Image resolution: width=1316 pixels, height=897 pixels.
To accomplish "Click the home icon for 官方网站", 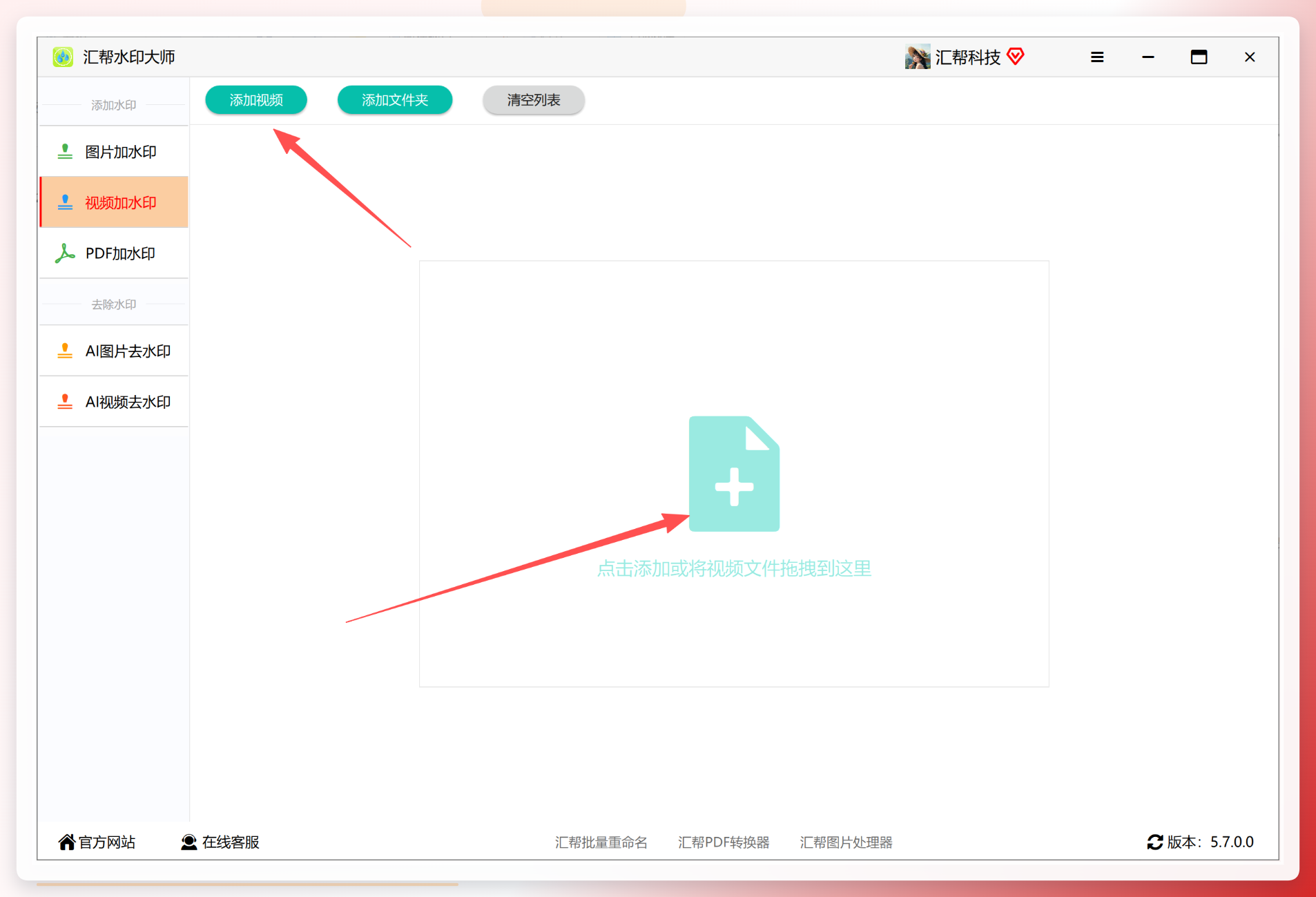I will 66,842.
